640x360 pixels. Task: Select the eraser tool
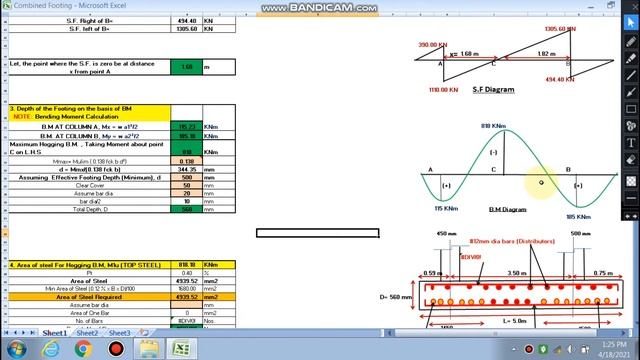tap(631, 160)
